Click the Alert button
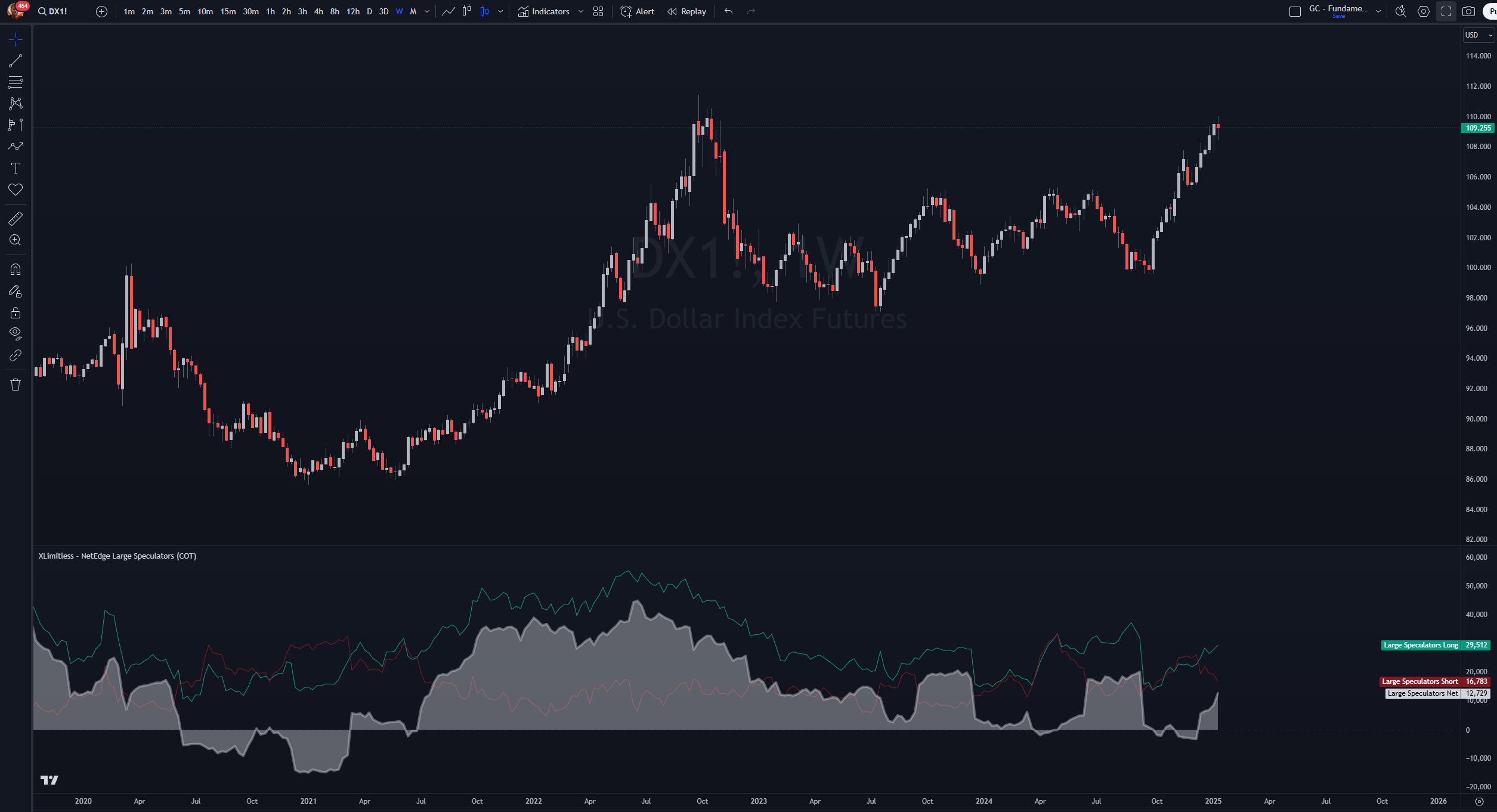The image size is (1497, 812). [637, 11]
